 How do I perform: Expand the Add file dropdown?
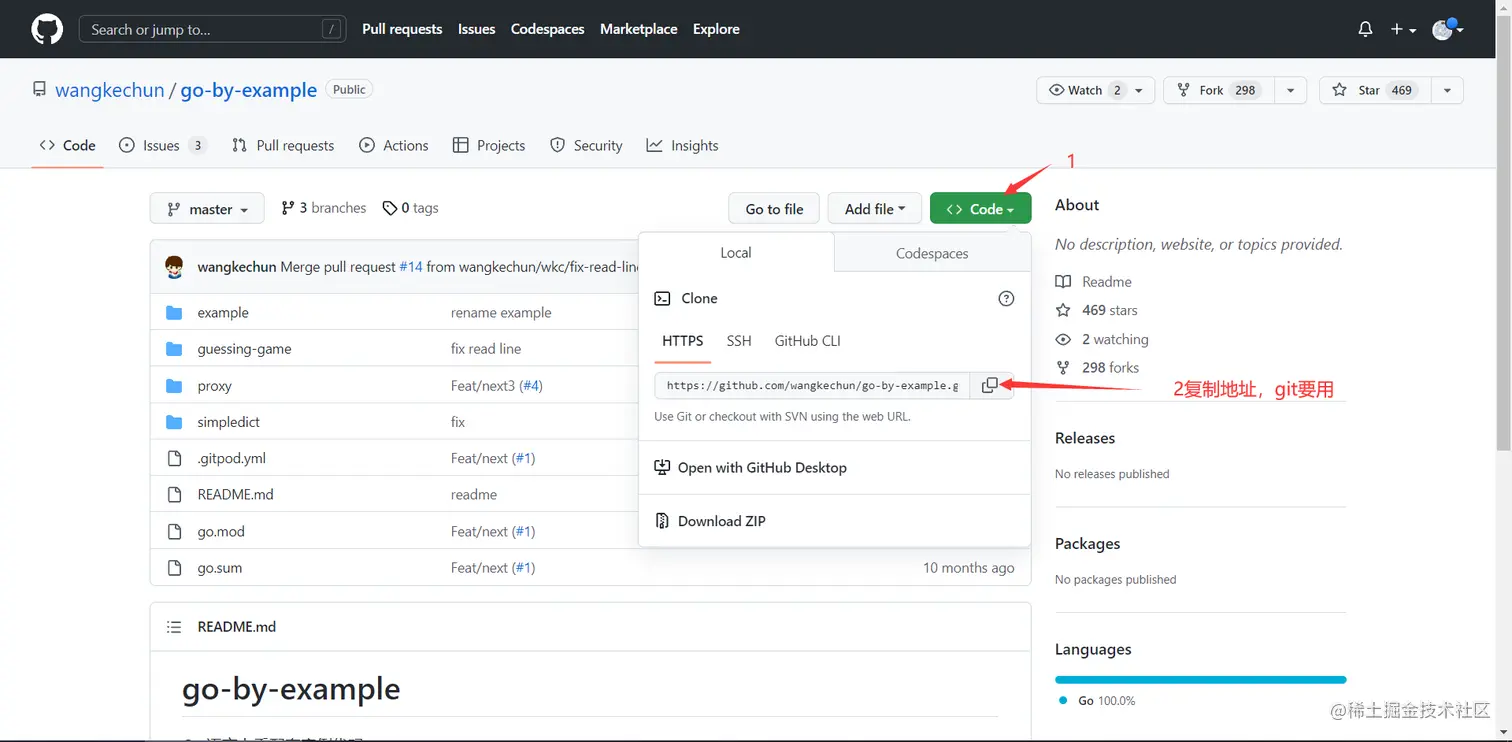875,208
